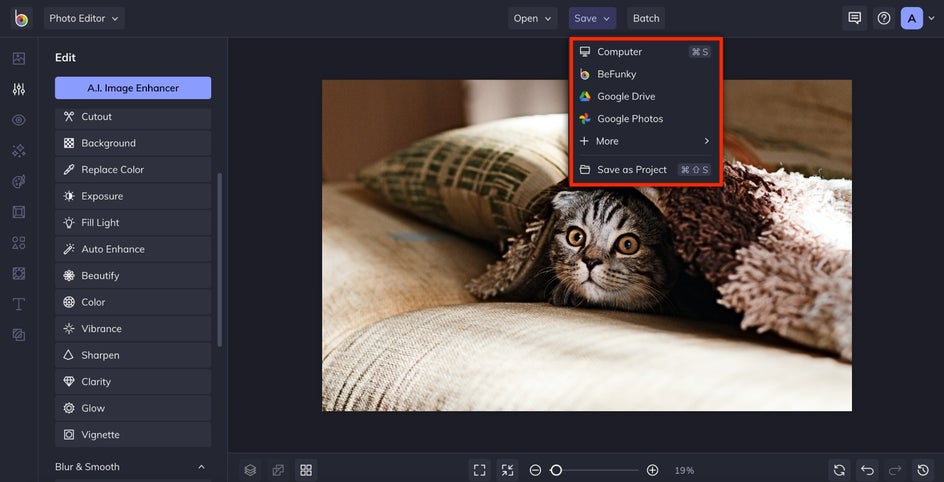
Task: Click the BeFunky logo icon
Action: click(x=21, y=19)
